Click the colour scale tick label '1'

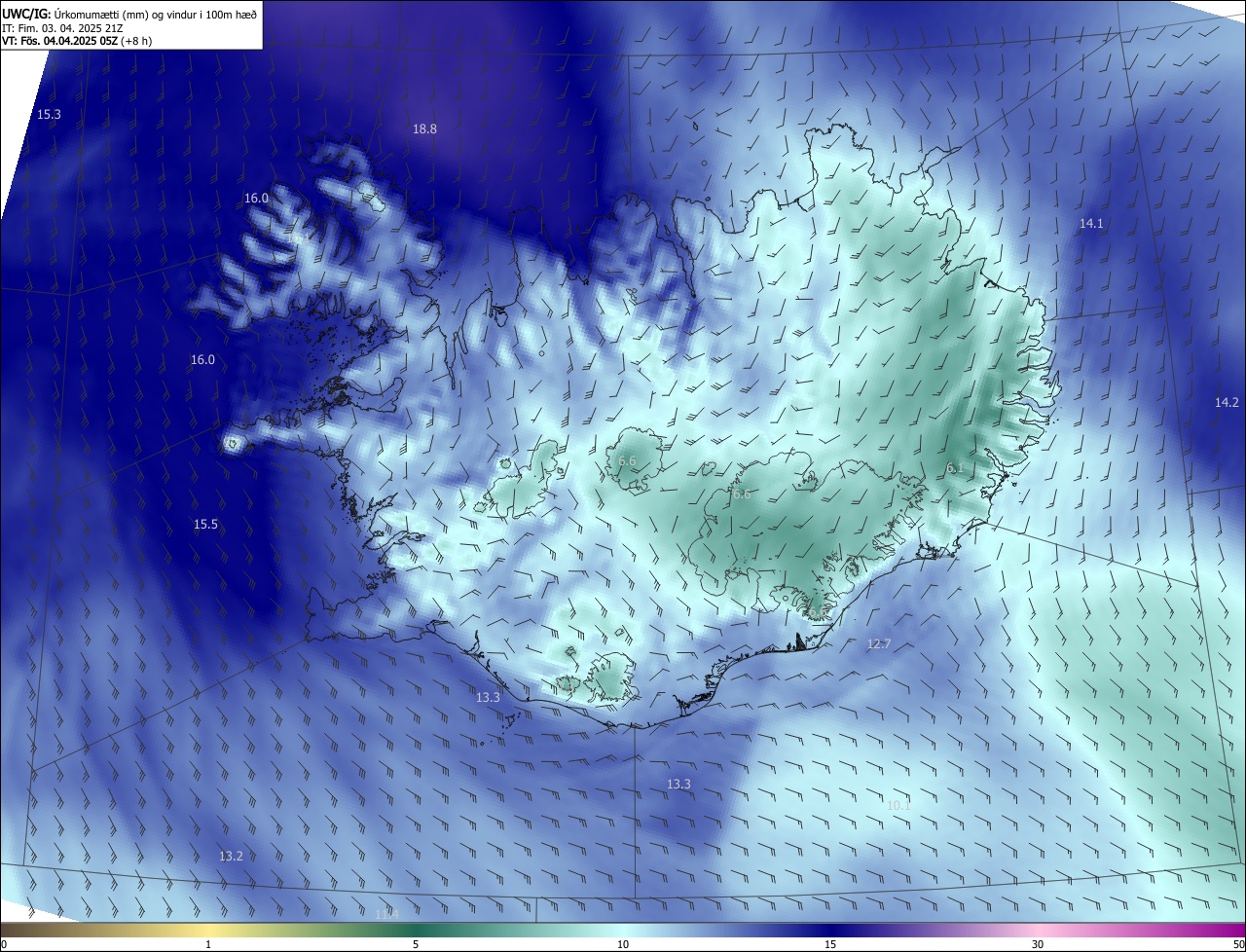point(208,944)
